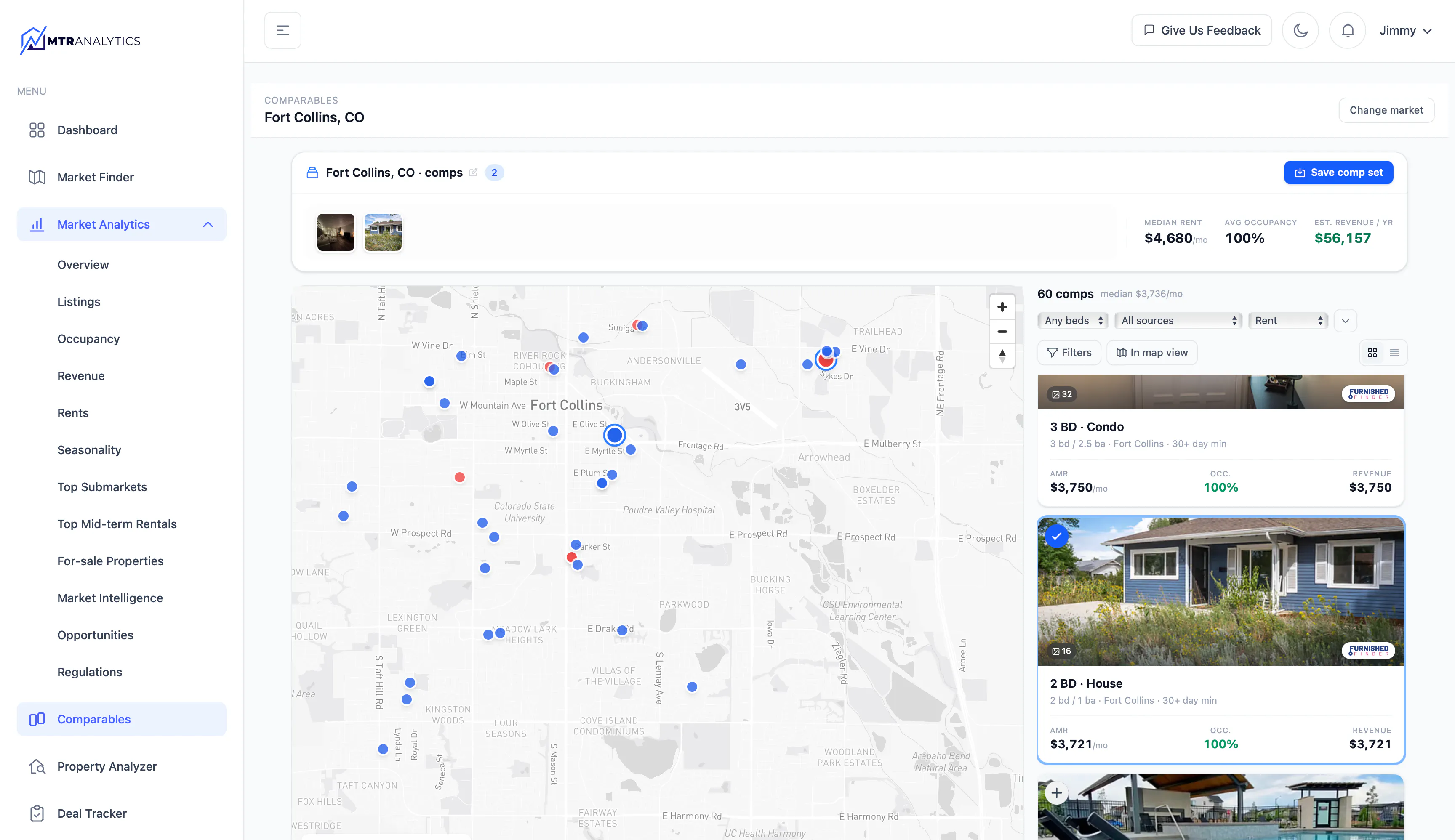
Task: Open Seasonality analytics page
Action: pos(89,450)
